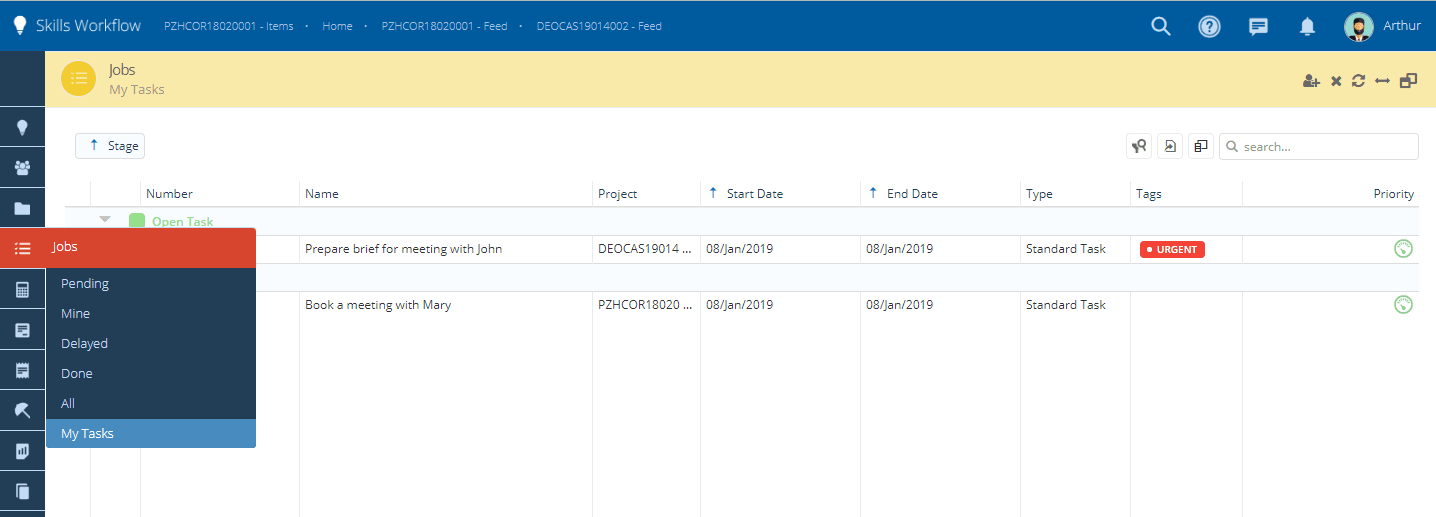Click the help question mark icon
The width and height of the screenshot is (1436, 517).
click(1210, 27)
